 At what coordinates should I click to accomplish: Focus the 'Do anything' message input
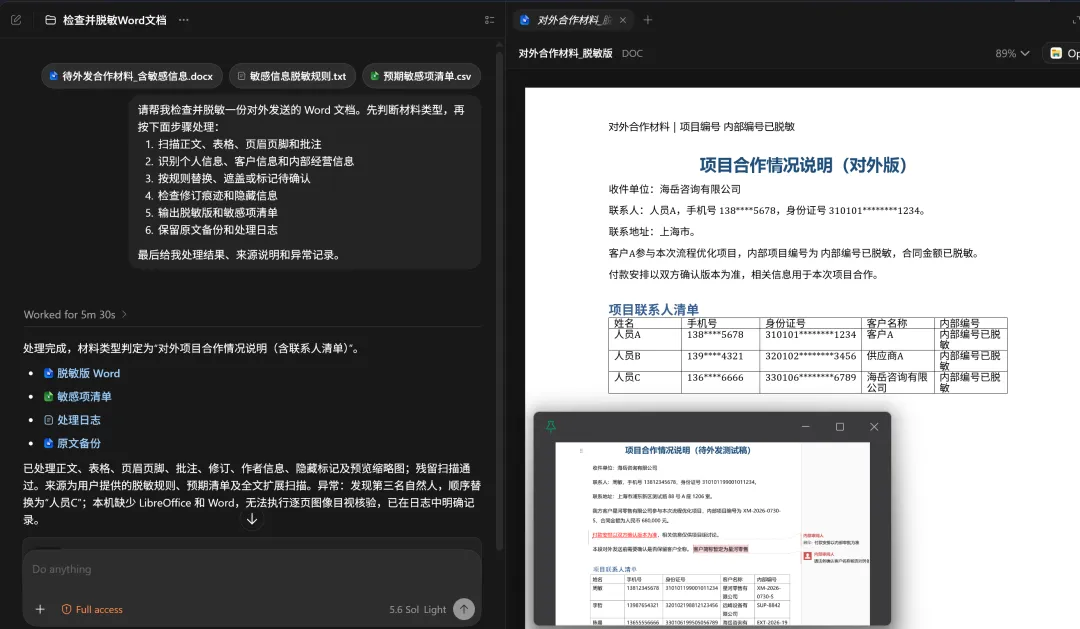coord(251,569)
